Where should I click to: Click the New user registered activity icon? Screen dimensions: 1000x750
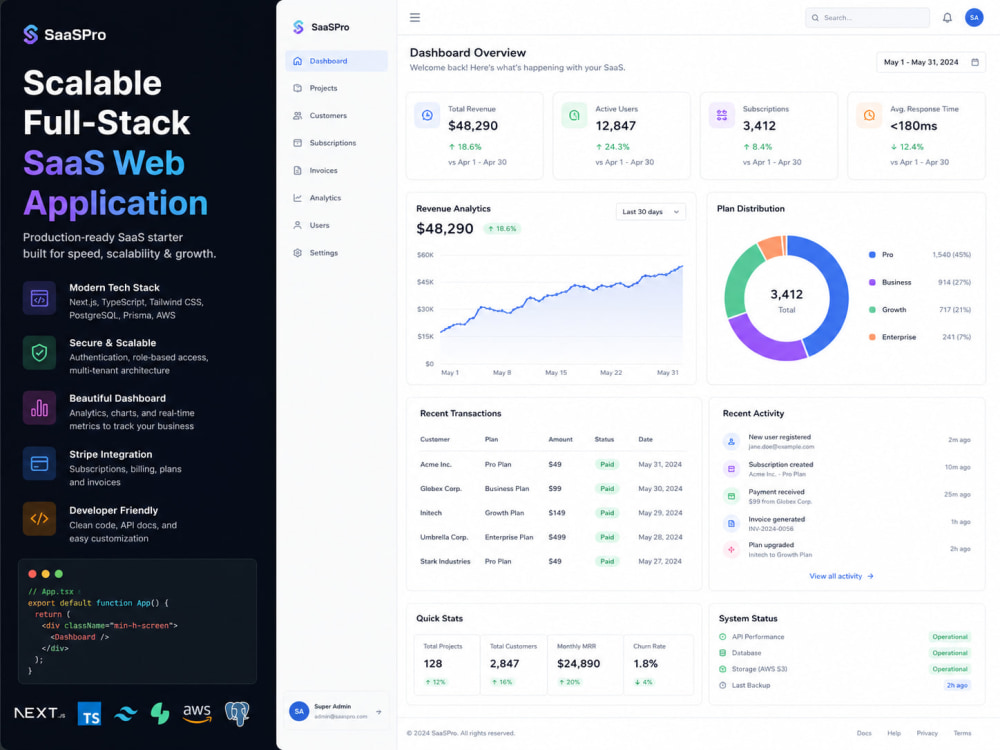pyautogui.click(x=731, y=441)
